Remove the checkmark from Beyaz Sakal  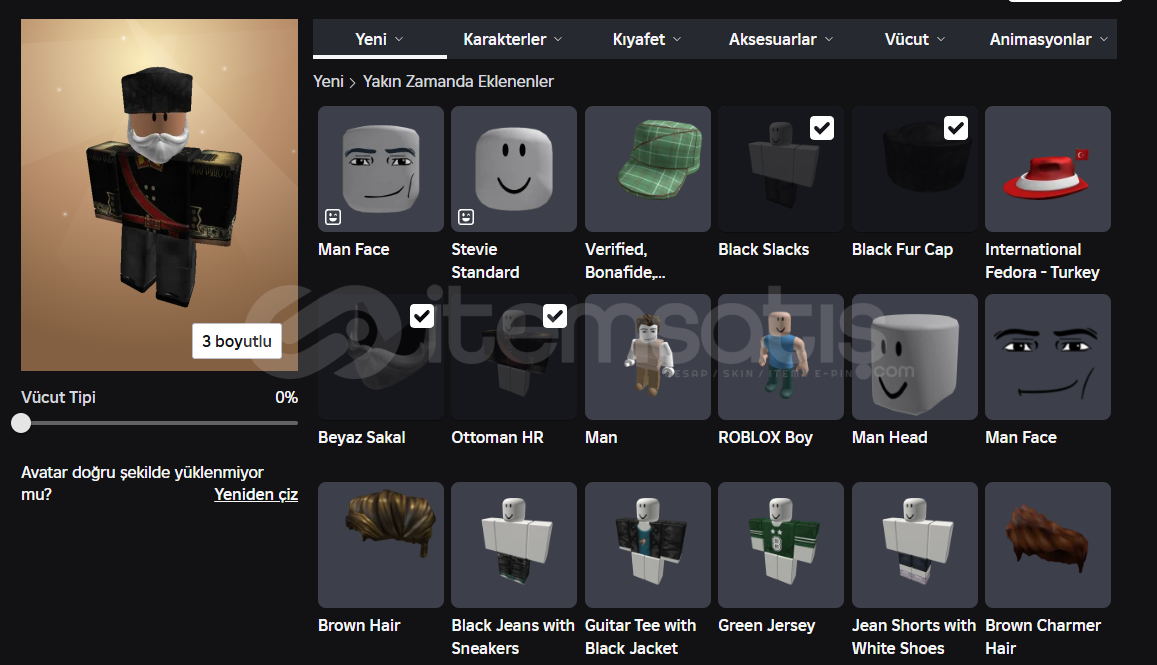click(422, 316)
